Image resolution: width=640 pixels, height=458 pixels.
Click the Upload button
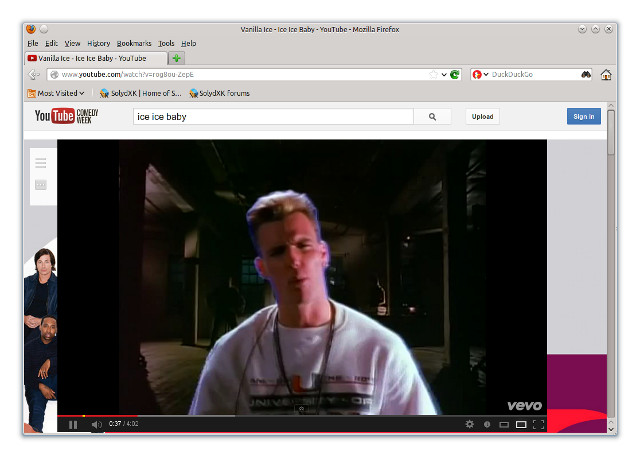(x=482, y=117)
